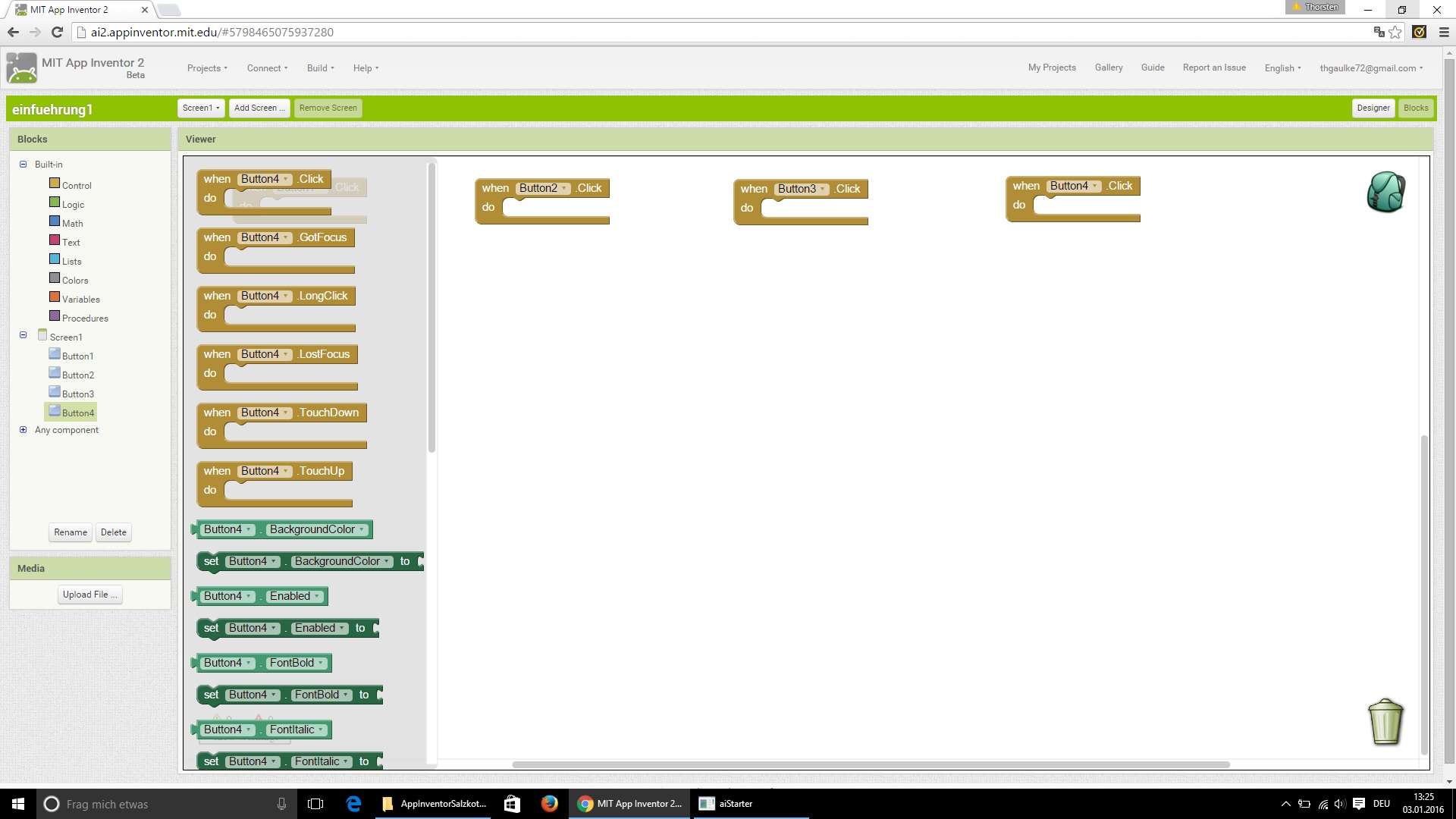Select the Math blocks color icon
The width and height of the screenshot is (1456, 819).
tap(55, 221)
